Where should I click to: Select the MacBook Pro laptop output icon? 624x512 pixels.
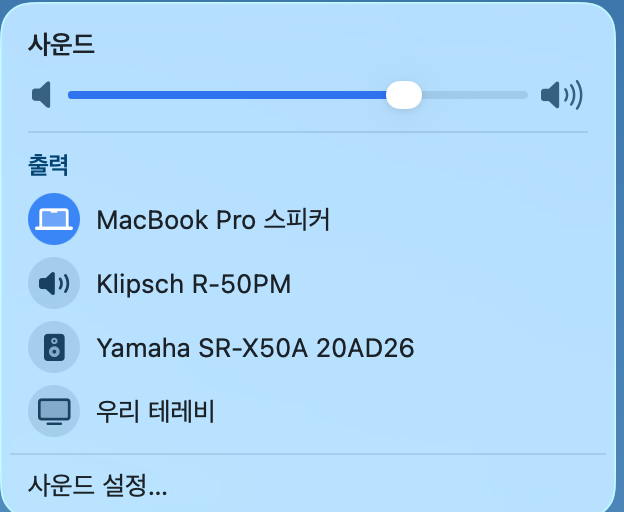tap(54, 219)
